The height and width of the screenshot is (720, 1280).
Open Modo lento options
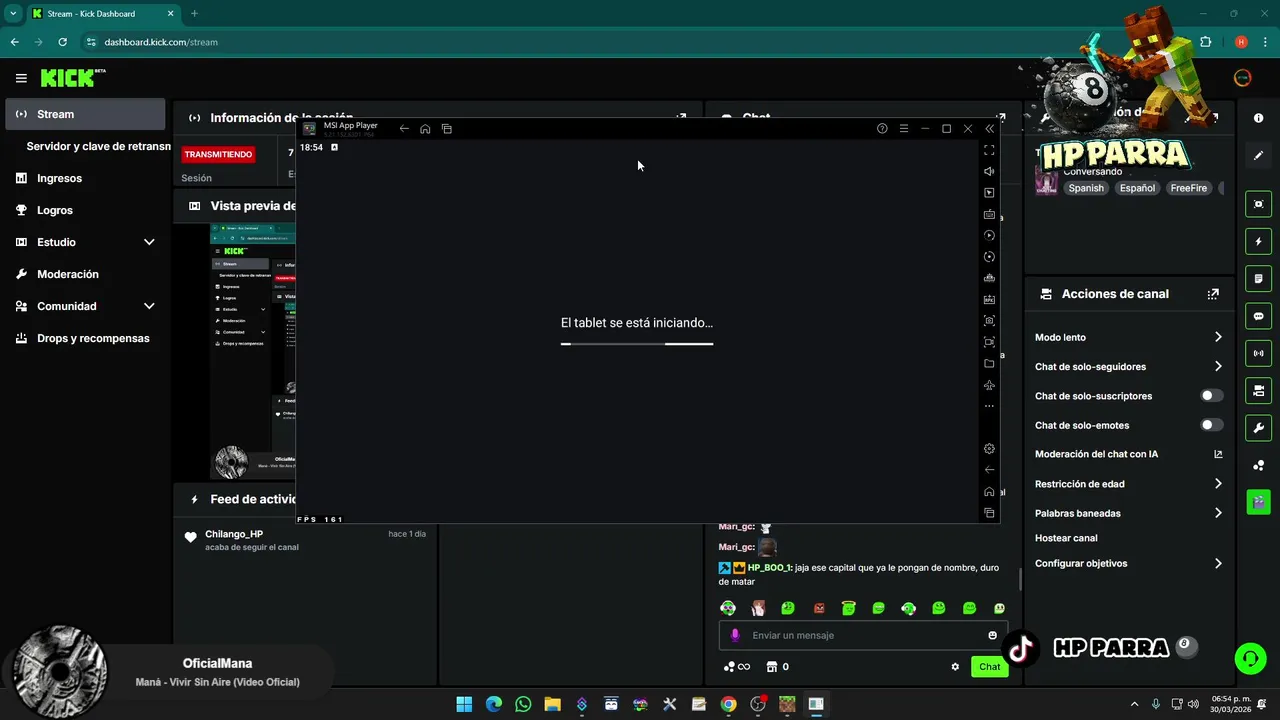coord(1128,337)
